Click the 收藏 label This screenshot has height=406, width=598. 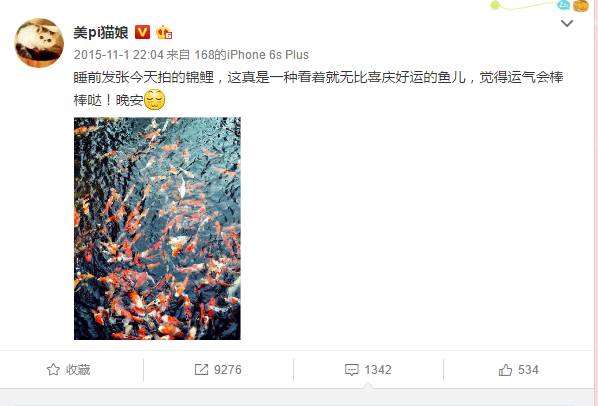(78, 369)
